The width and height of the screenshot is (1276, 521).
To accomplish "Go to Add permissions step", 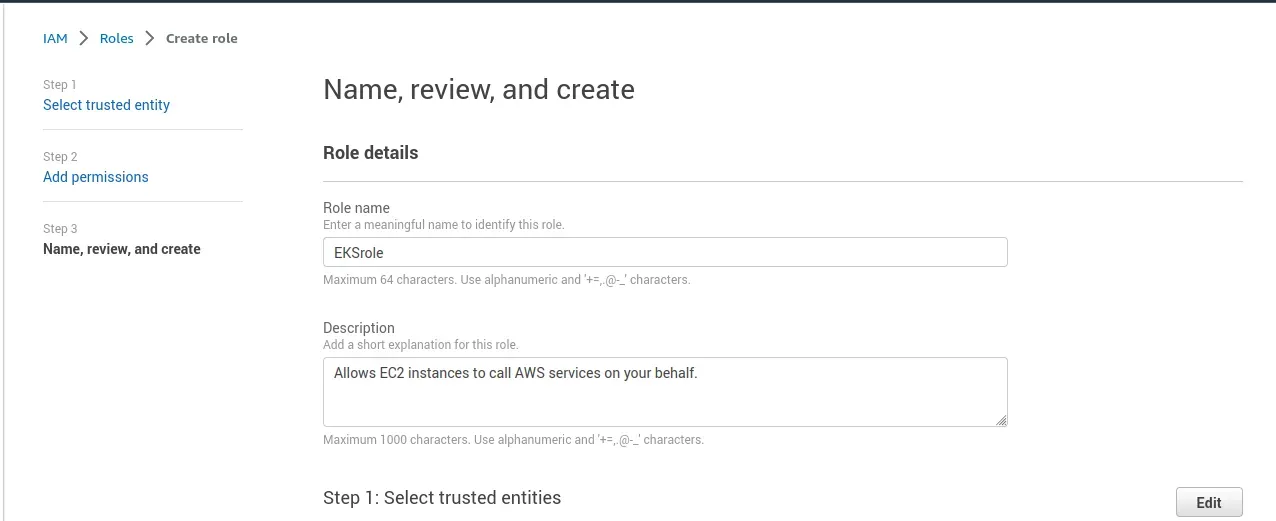I will [95, 177].
